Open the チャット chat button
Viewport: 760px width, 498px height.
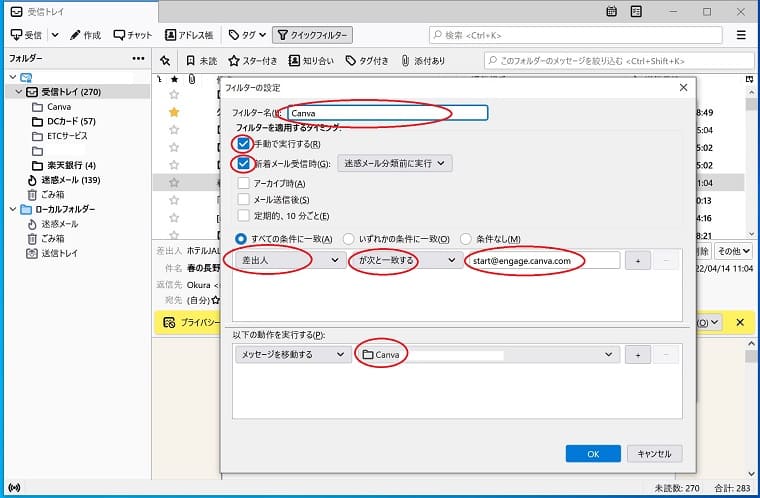coord(132,35)
